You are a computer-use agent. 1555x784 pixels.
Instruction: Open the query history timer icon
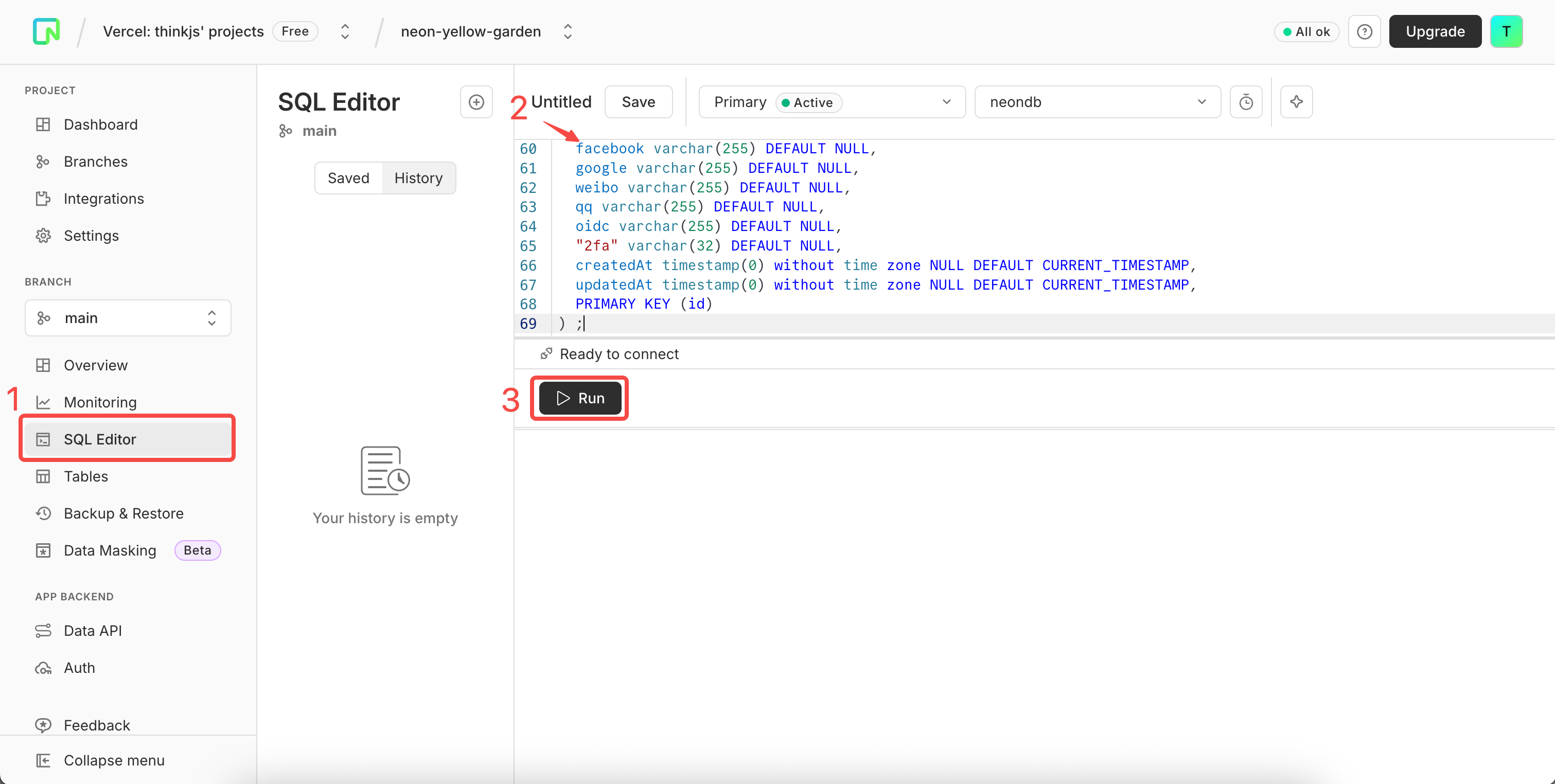pyautogui.click(x=1246, y=102)
